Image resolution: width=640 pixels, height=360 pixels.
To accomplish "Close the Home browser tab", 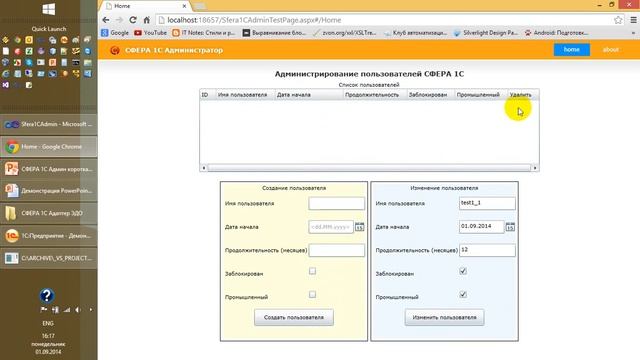I will [184, 6].
